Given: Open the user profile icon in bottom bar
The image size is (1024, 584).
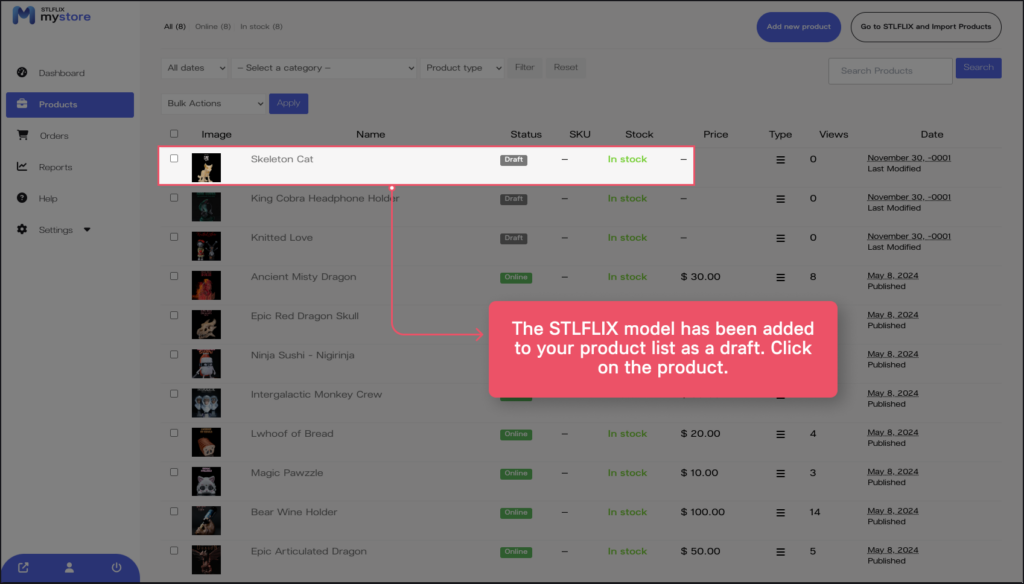Looking at the screenshot, I should (x=70, y=568).
